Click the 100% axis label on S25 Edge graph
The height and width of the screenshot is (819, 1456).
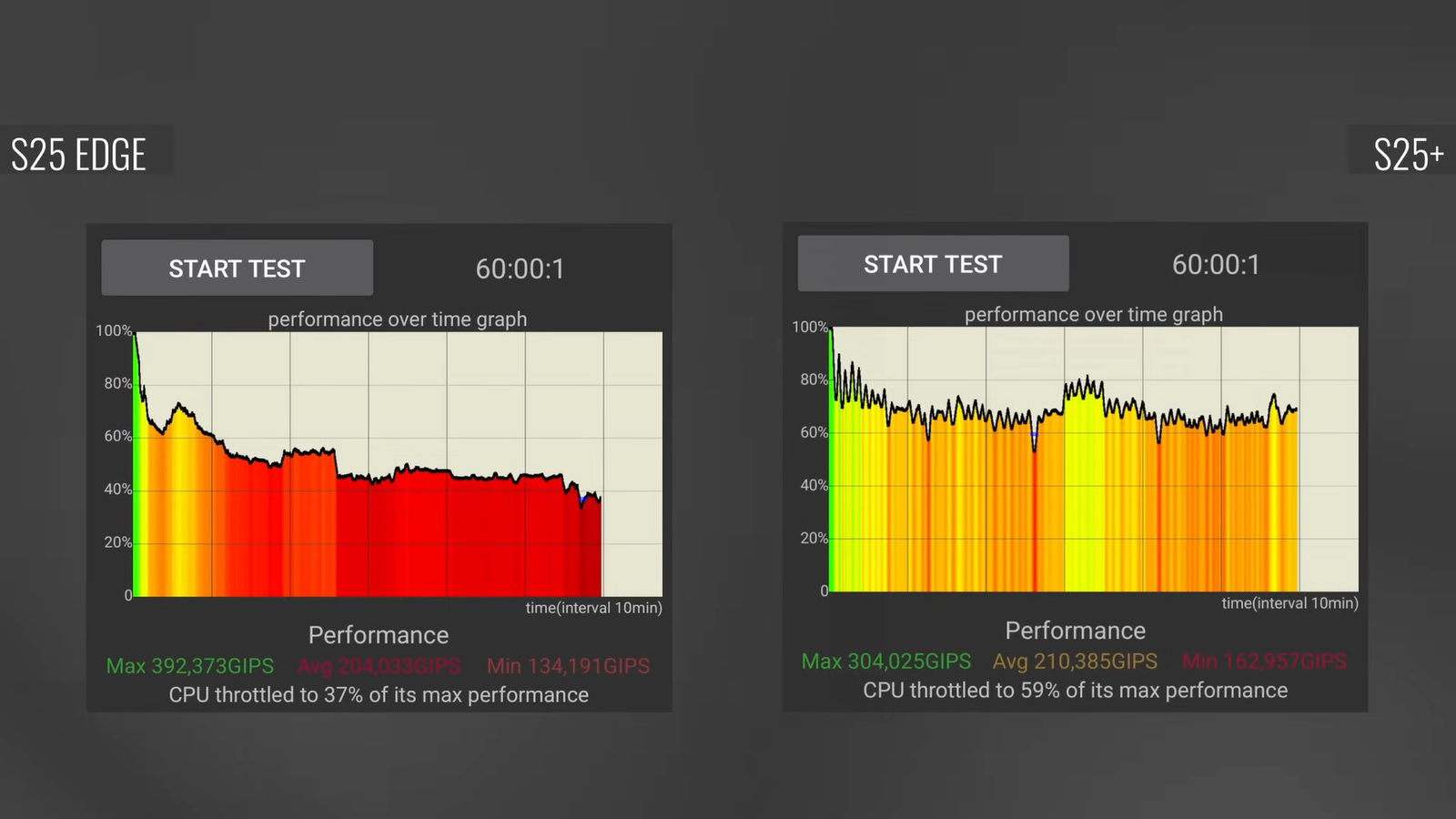(115, 331)
